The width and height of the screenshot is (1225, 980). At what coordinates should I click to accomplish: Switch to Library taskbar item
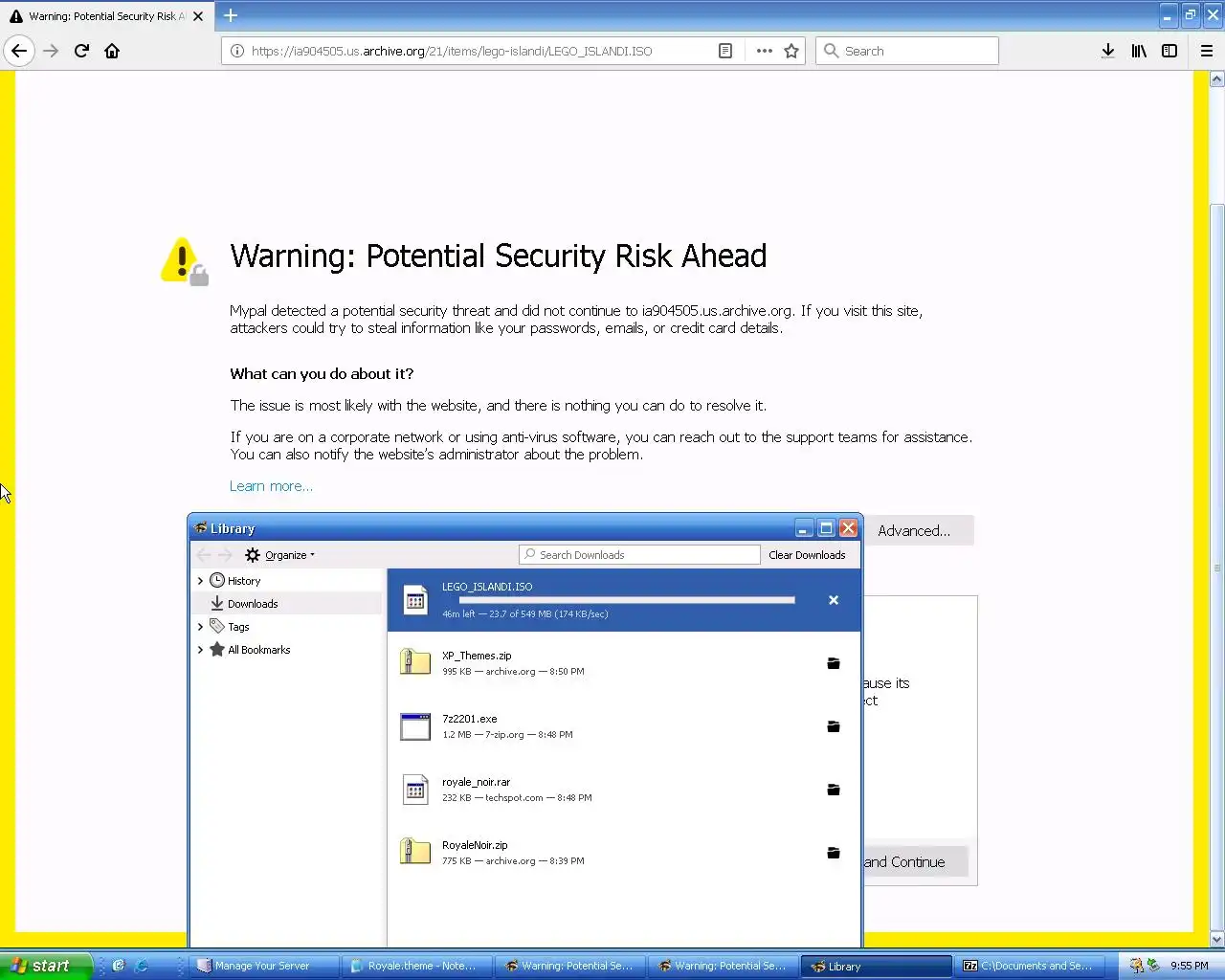(877, 966)
